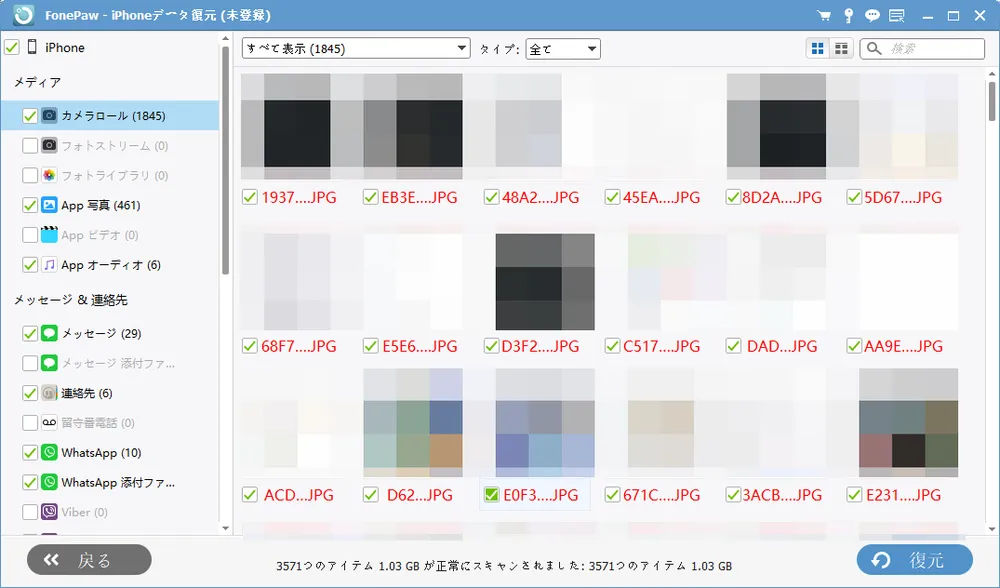Open the D3F2....JPG dark thumbnail
Image resolution: width=1000 pixels, height=588 pixels.
545,281
